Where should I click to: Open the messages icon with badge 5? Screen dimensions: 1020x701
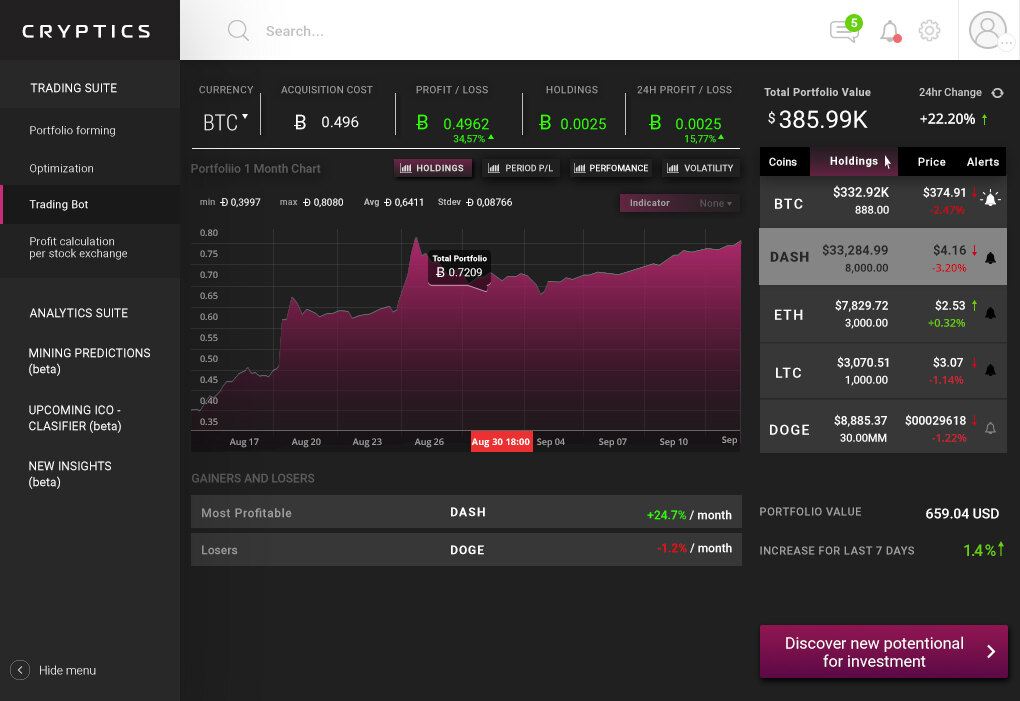point(844,31)
